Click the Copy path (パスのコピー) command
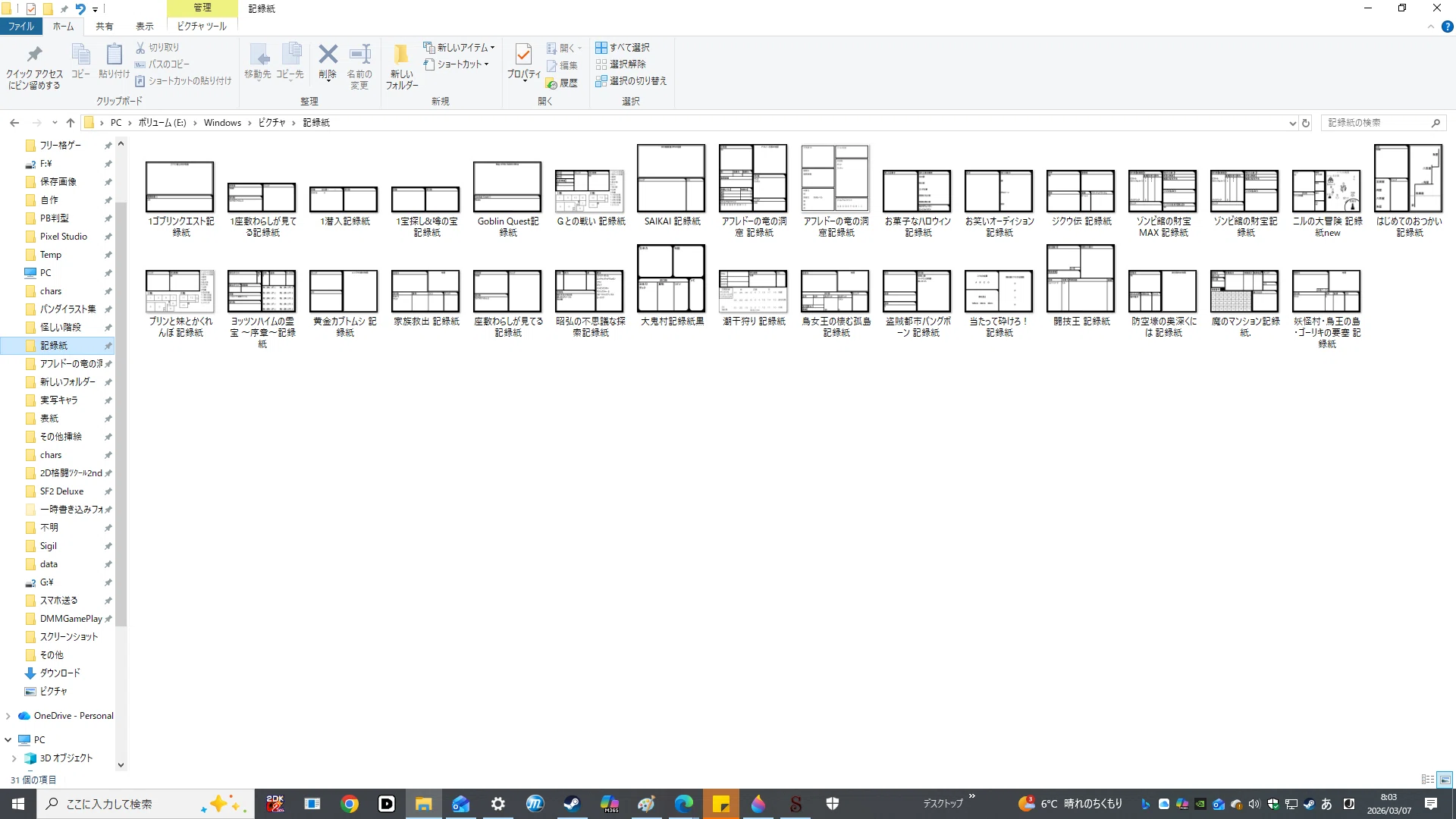This screenshot has width=1456, height=819. (162, 64)
